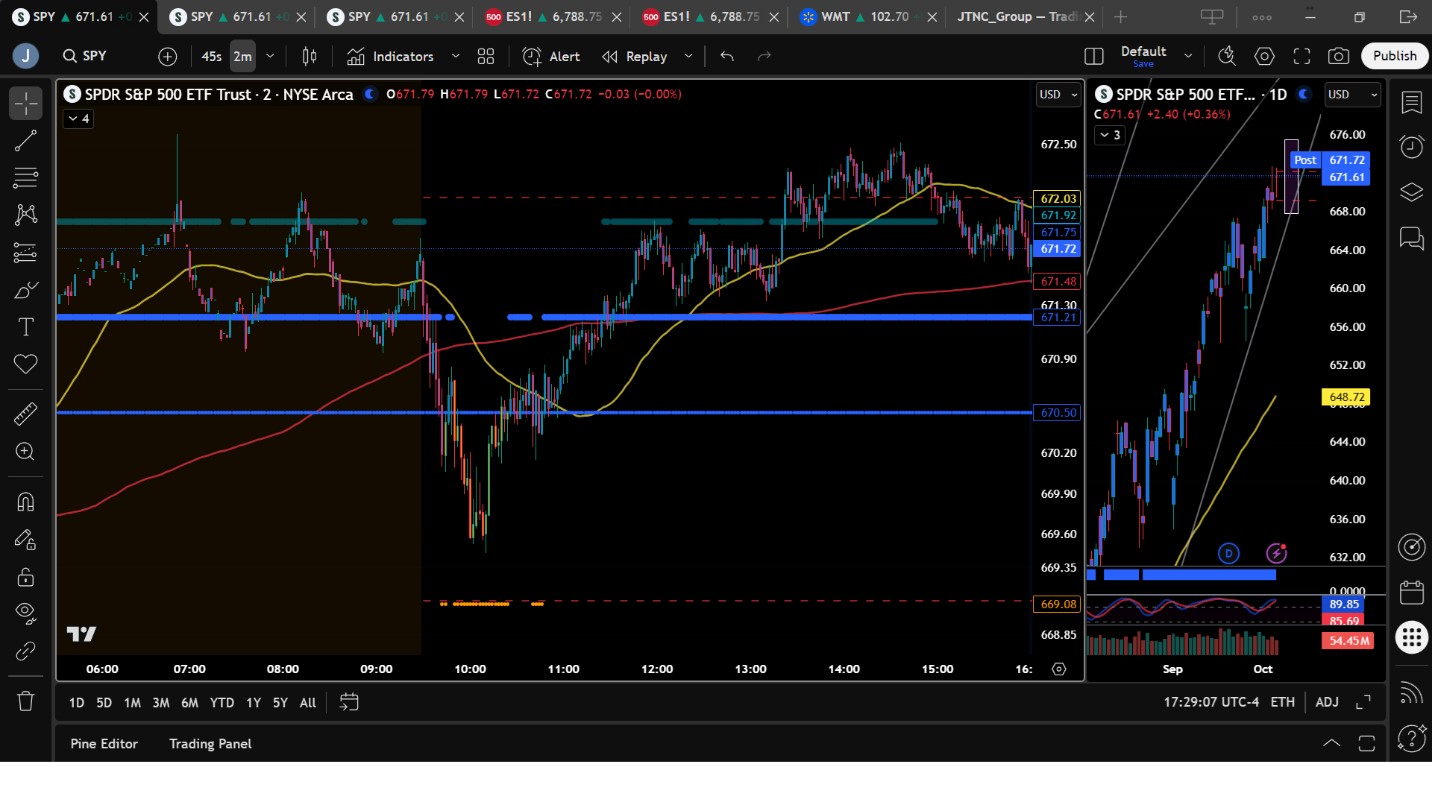Click the Go to date calendar icon
1432x805 pixels.
tap(349, 702)
